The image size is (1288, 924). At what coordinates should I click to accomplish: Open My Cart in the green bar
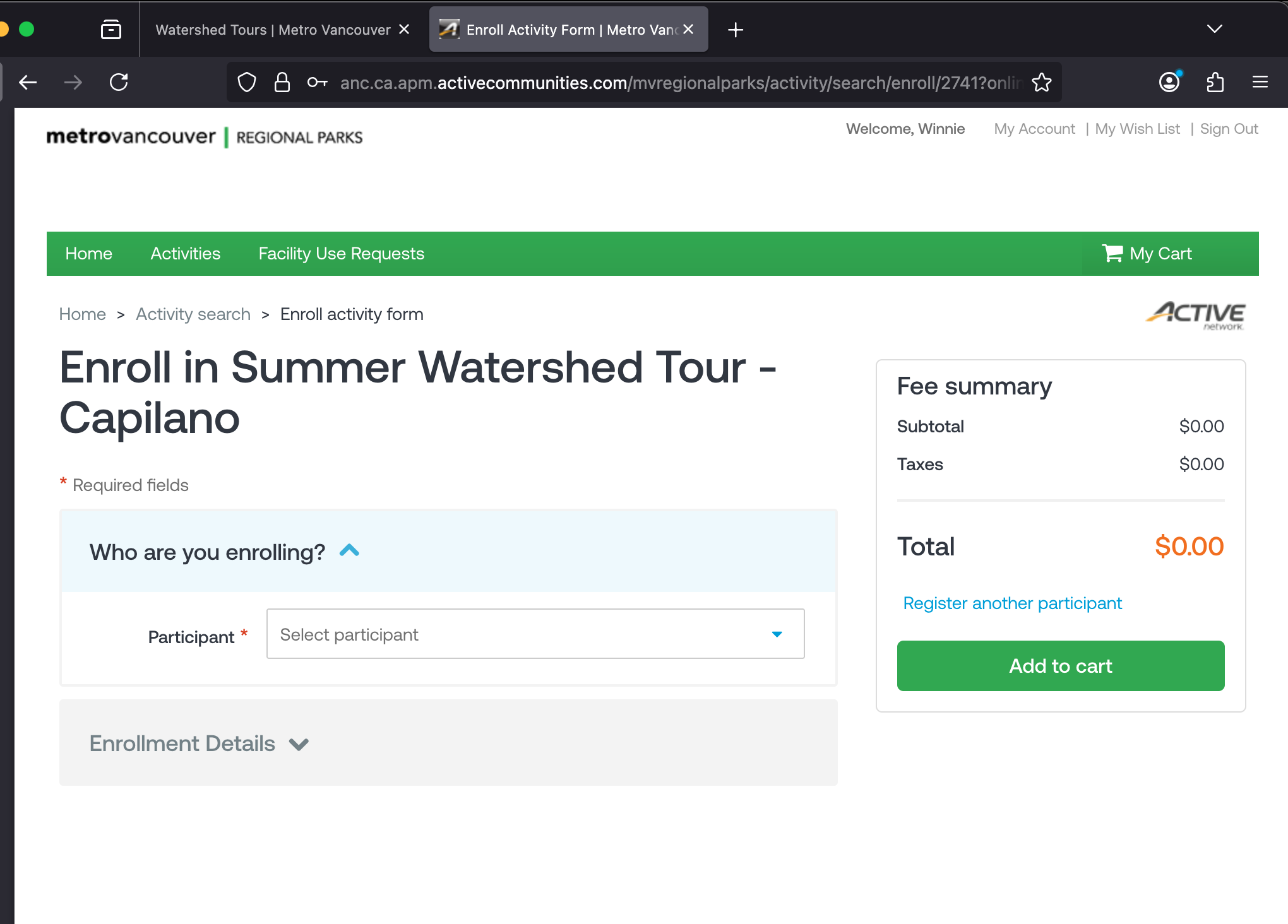click(x=1147, y=254)
